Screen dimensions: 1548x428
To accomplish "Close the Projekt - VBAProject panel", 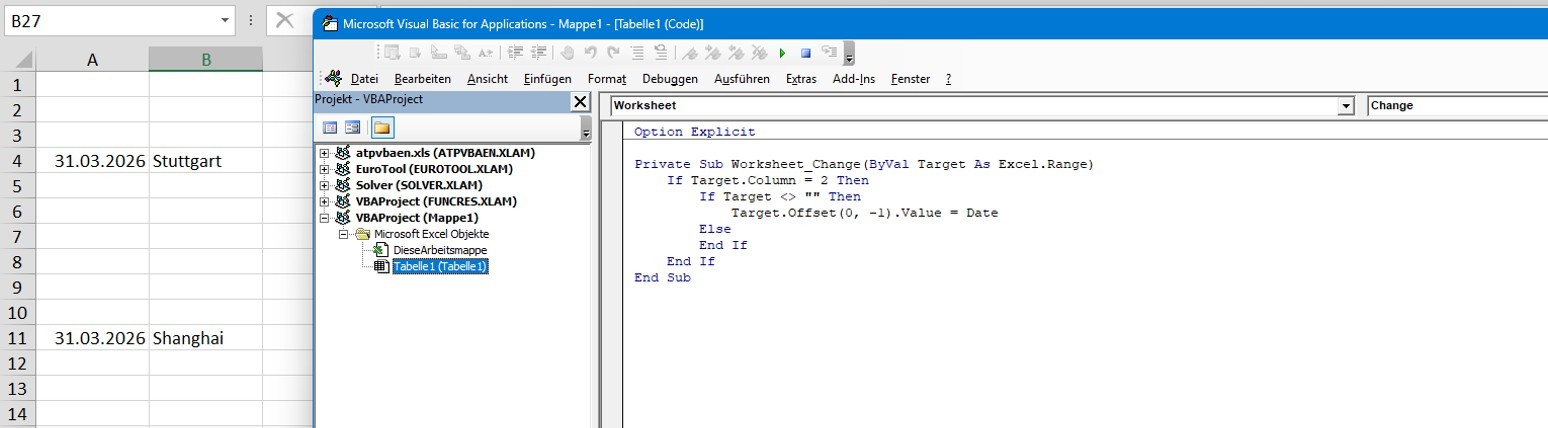I will 580,101.
